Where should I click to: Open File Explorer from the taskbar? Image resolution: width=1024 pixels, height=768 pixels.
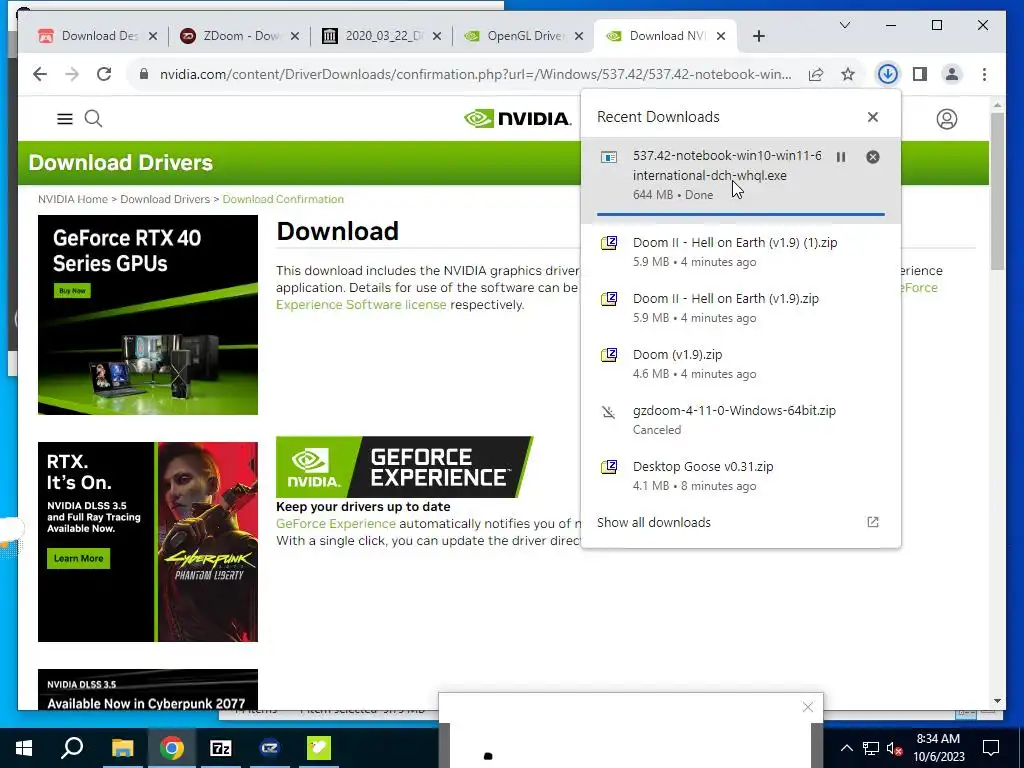coord(122,748)
